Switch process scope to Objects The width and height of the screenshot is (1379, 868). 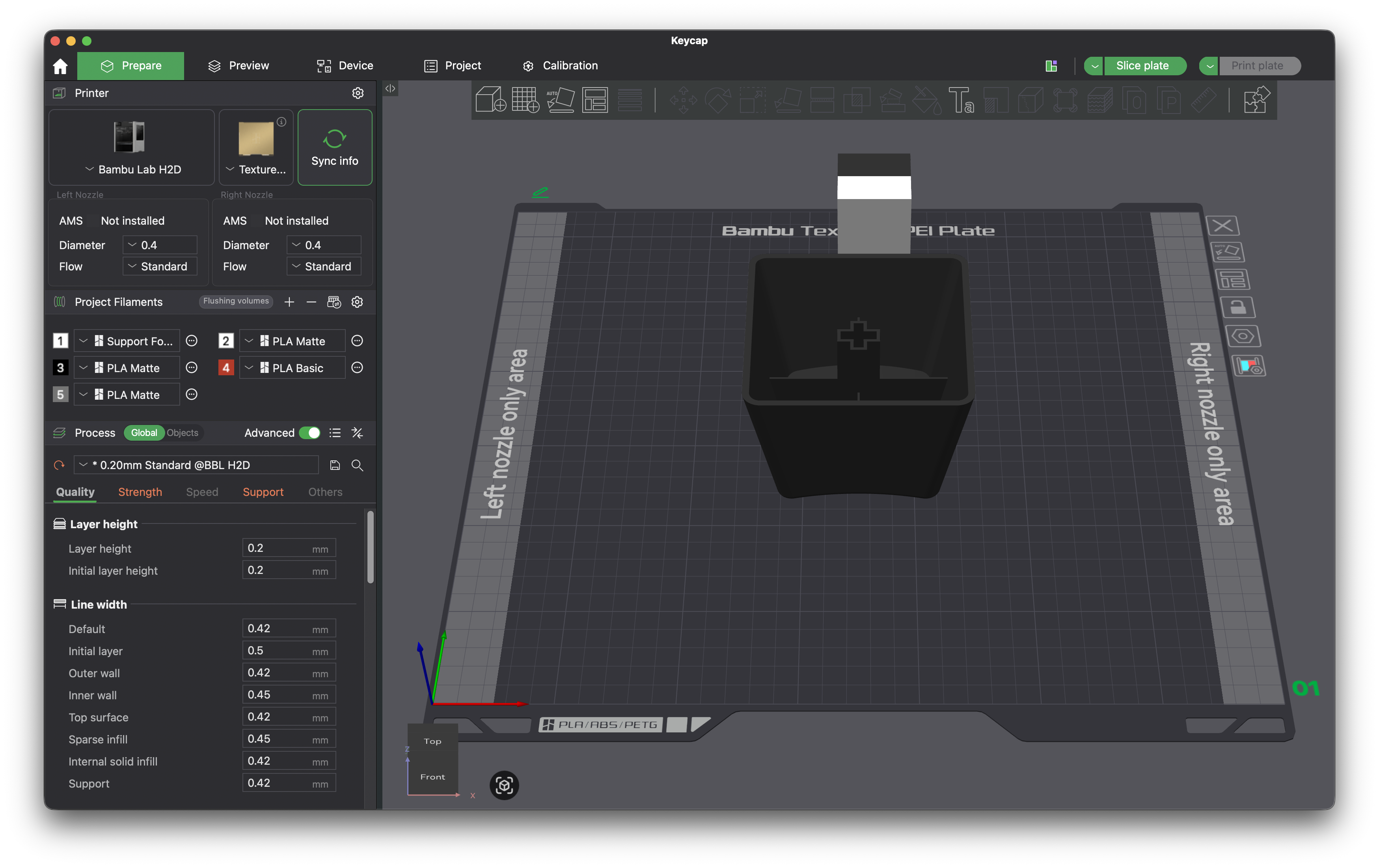(182, 433)
